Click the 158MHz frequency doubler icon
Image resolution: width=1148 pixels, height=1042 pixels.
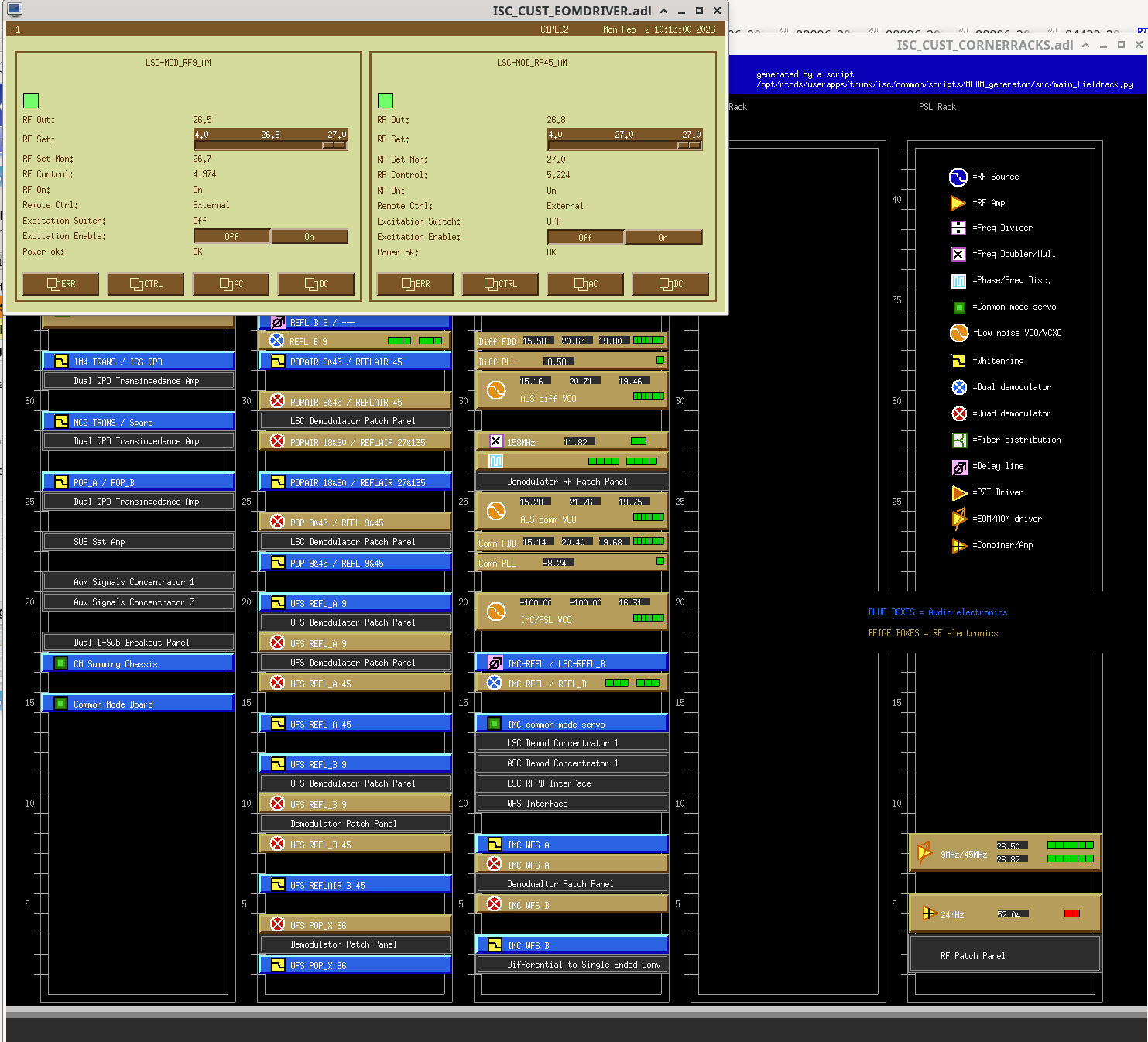[x=496, y=441]
